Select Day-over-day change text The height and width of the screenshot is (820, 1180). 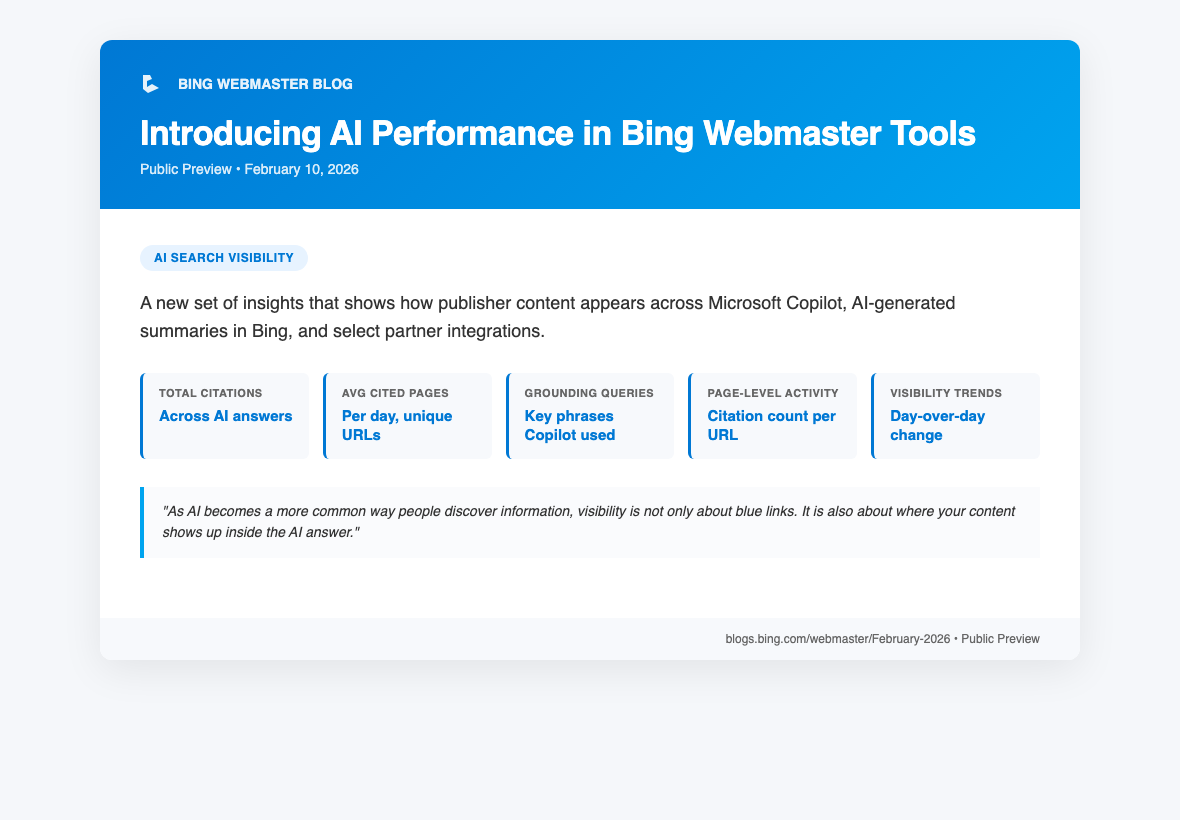[x=938, y=426]
